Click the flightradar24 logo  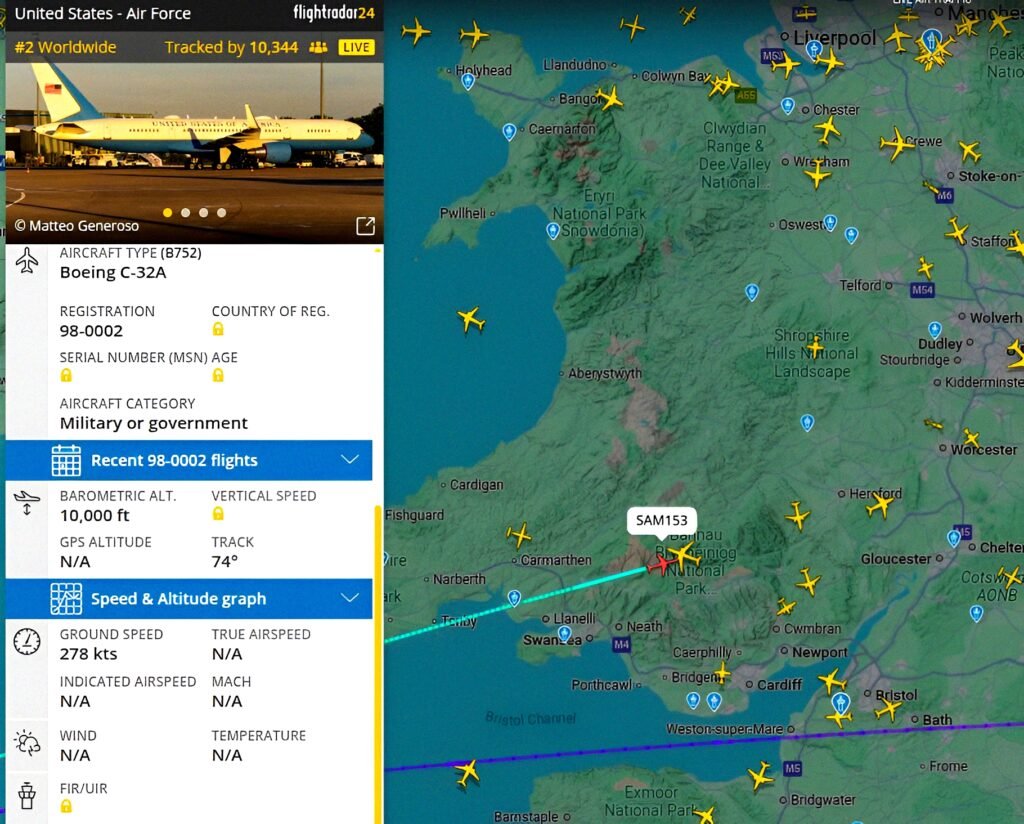pyautogui.click(x=333, y=14)
